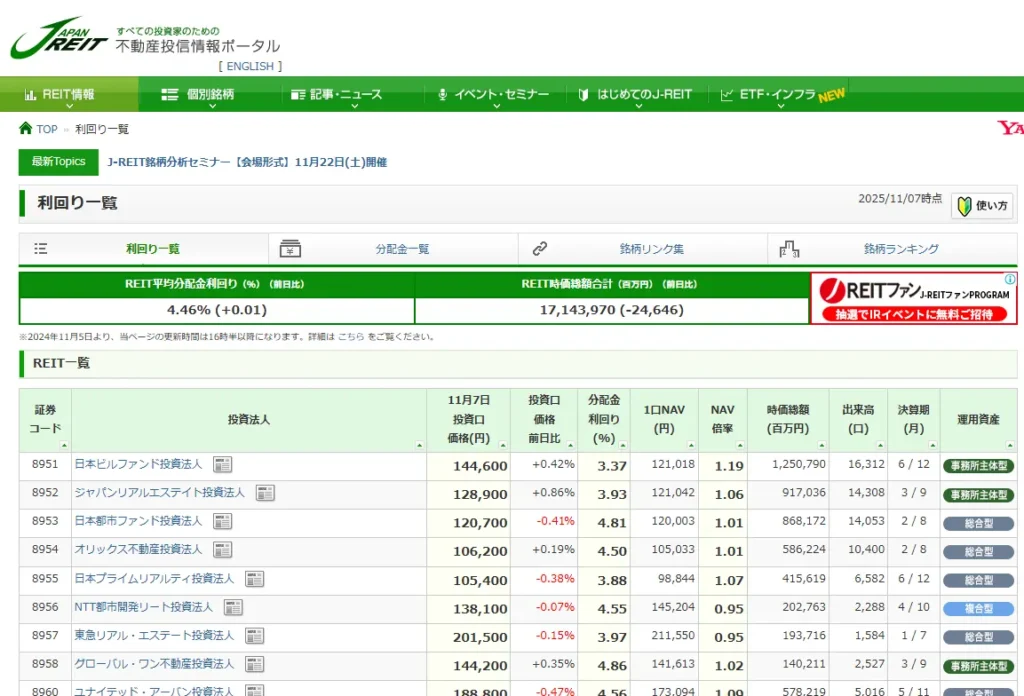The height and width of the screenshot is (696, 1024).
Task: Click the ENGLISH site link
Action: click(x=249, y=66)
